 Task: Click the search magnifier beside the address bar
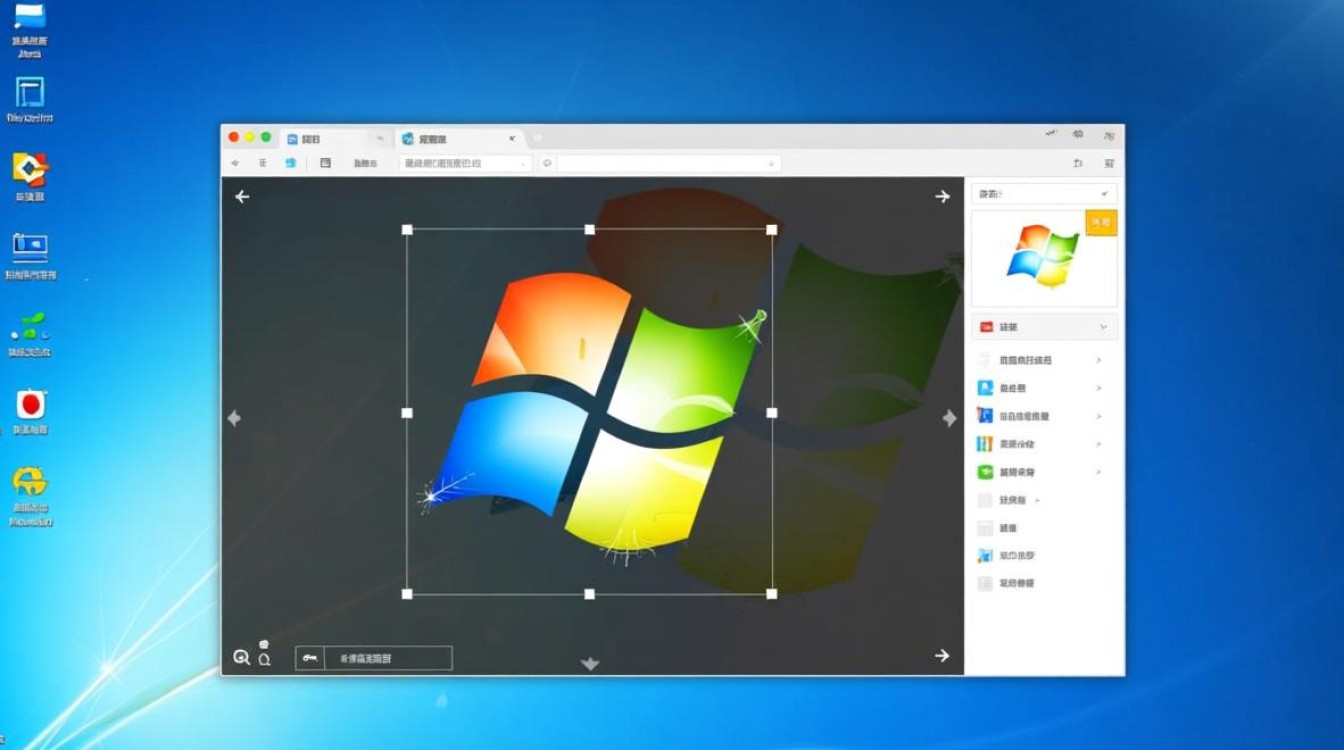[x=547, y=162]
